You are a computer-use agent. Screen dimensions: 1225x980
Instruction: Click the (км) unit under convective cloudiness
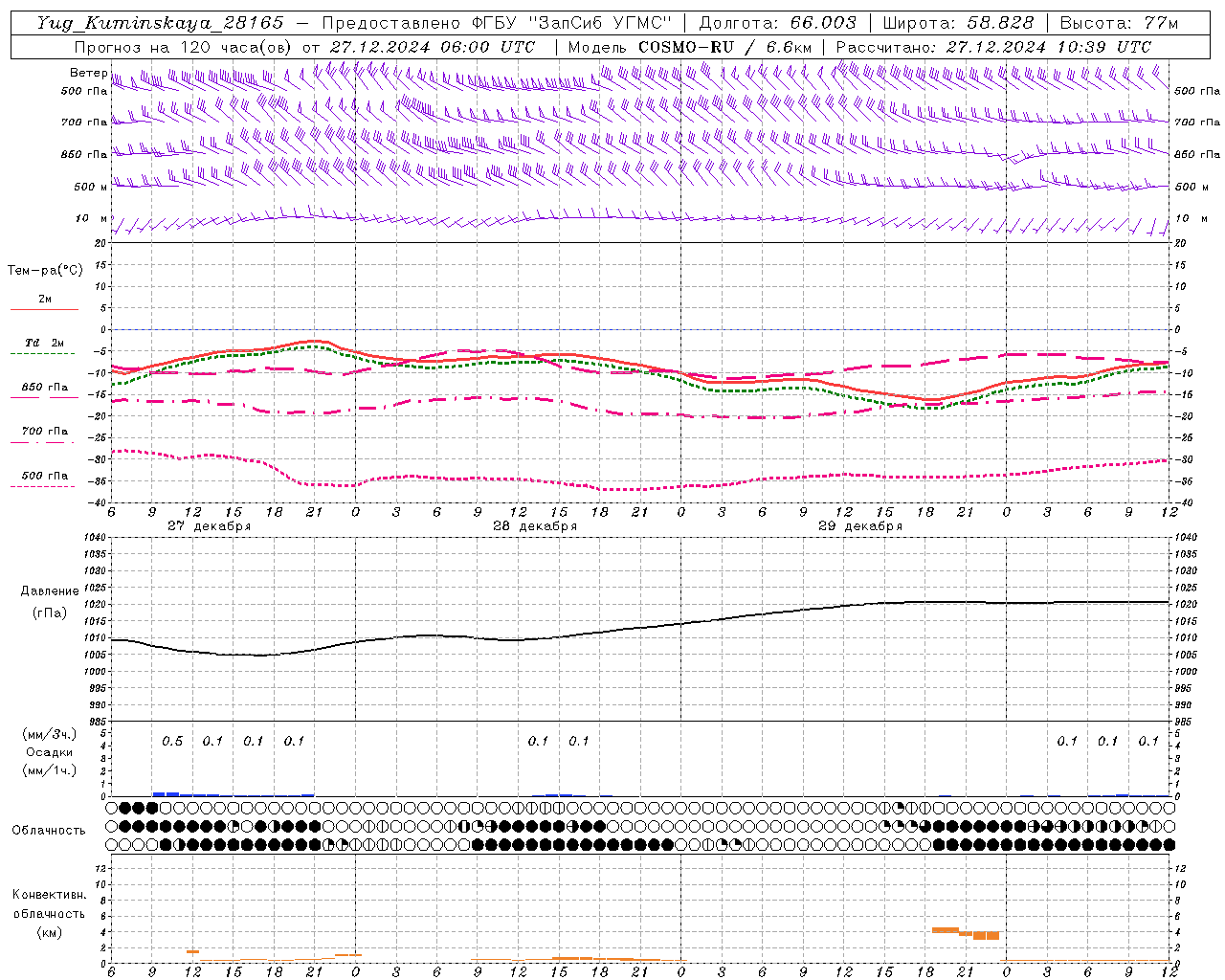pos(49,932)
